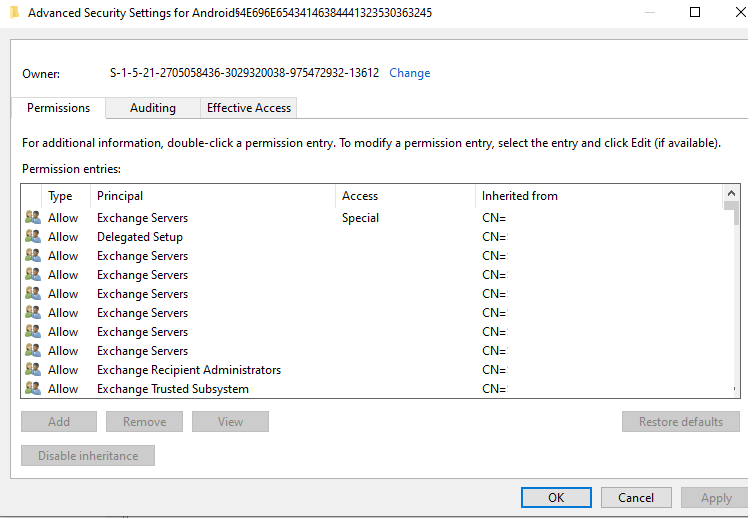Confirm the dialog with OK
This screenshot has width=748, height=518.
[x=556, y=497]
